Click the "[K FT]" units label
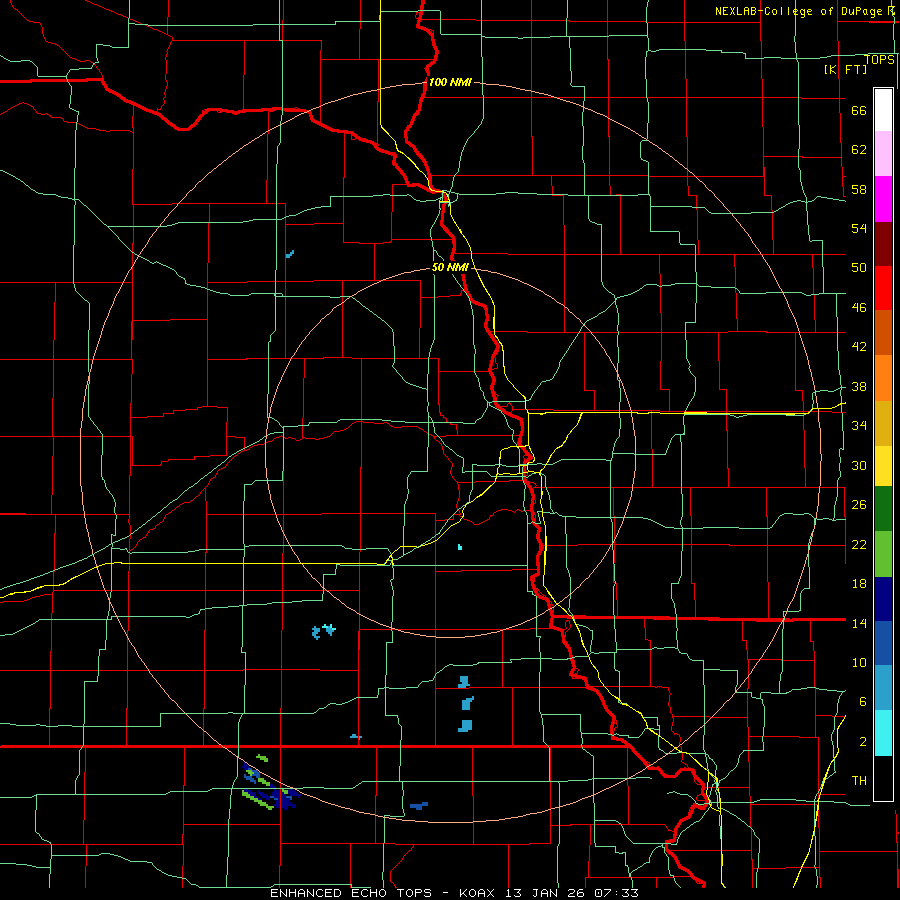The width and height of the screenshot is (900, 900). pyautogui.click(x=845, y=69)
